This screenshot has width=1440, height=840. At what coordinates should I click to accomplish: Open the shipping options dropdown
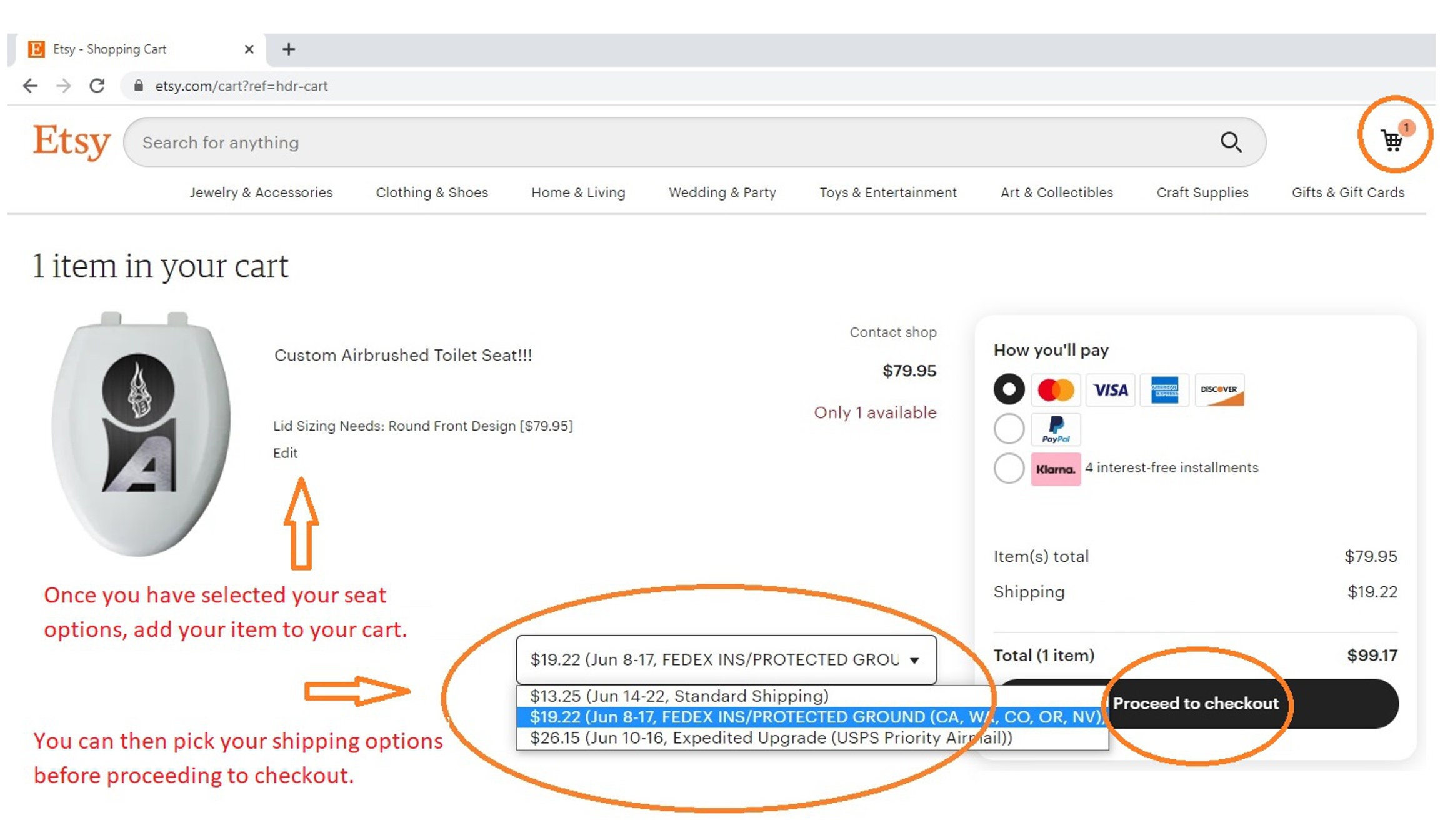(x=726, y=659)
